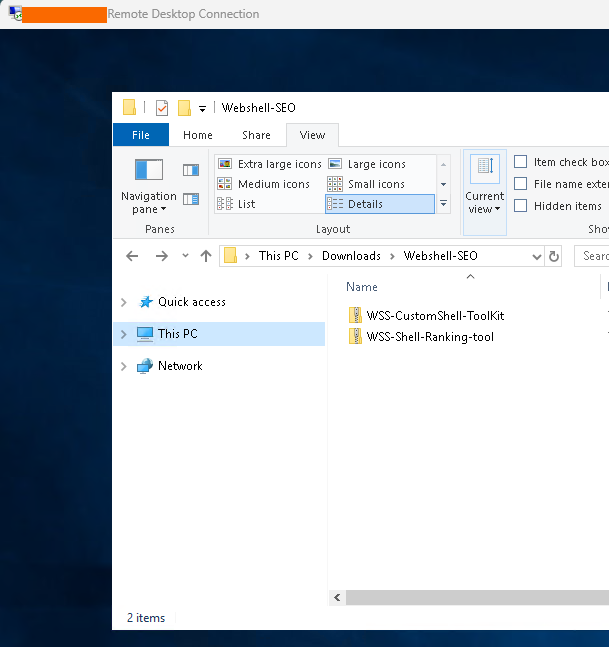Image resolution: width=609 pixels, height=647 pixels.
Task: Go back with the left arrow
Action: point(132,256)
